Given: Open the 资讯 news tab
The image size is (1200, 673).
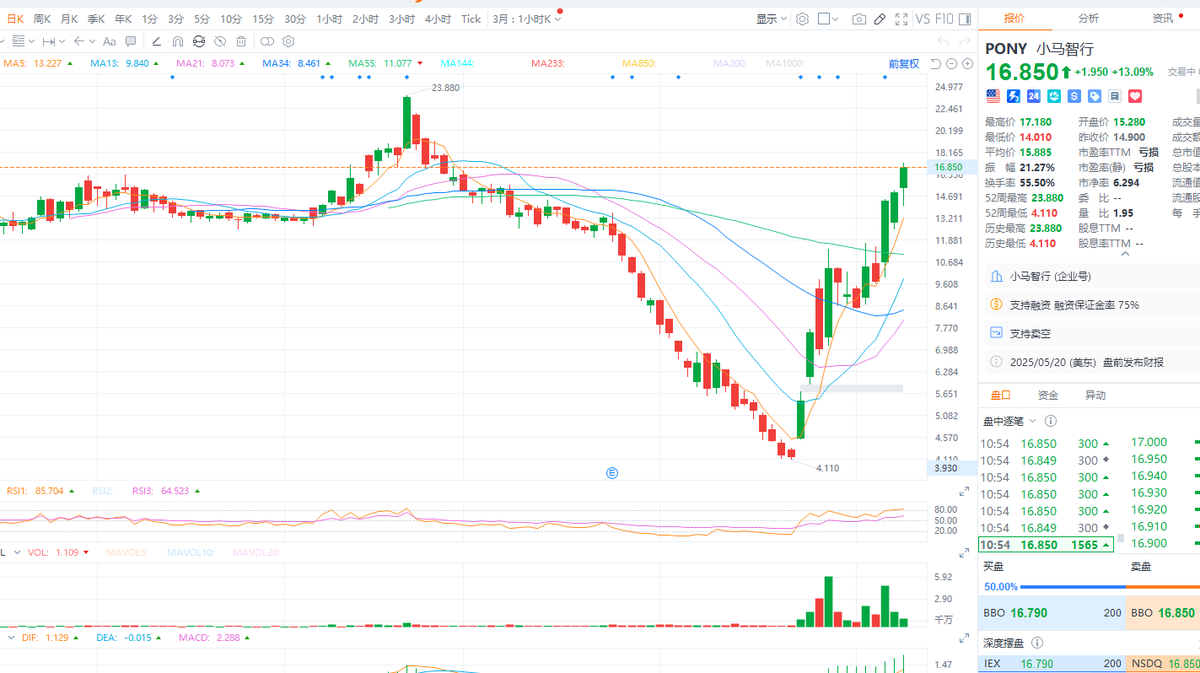Looking at the screenshot, I should [1162, 19].
